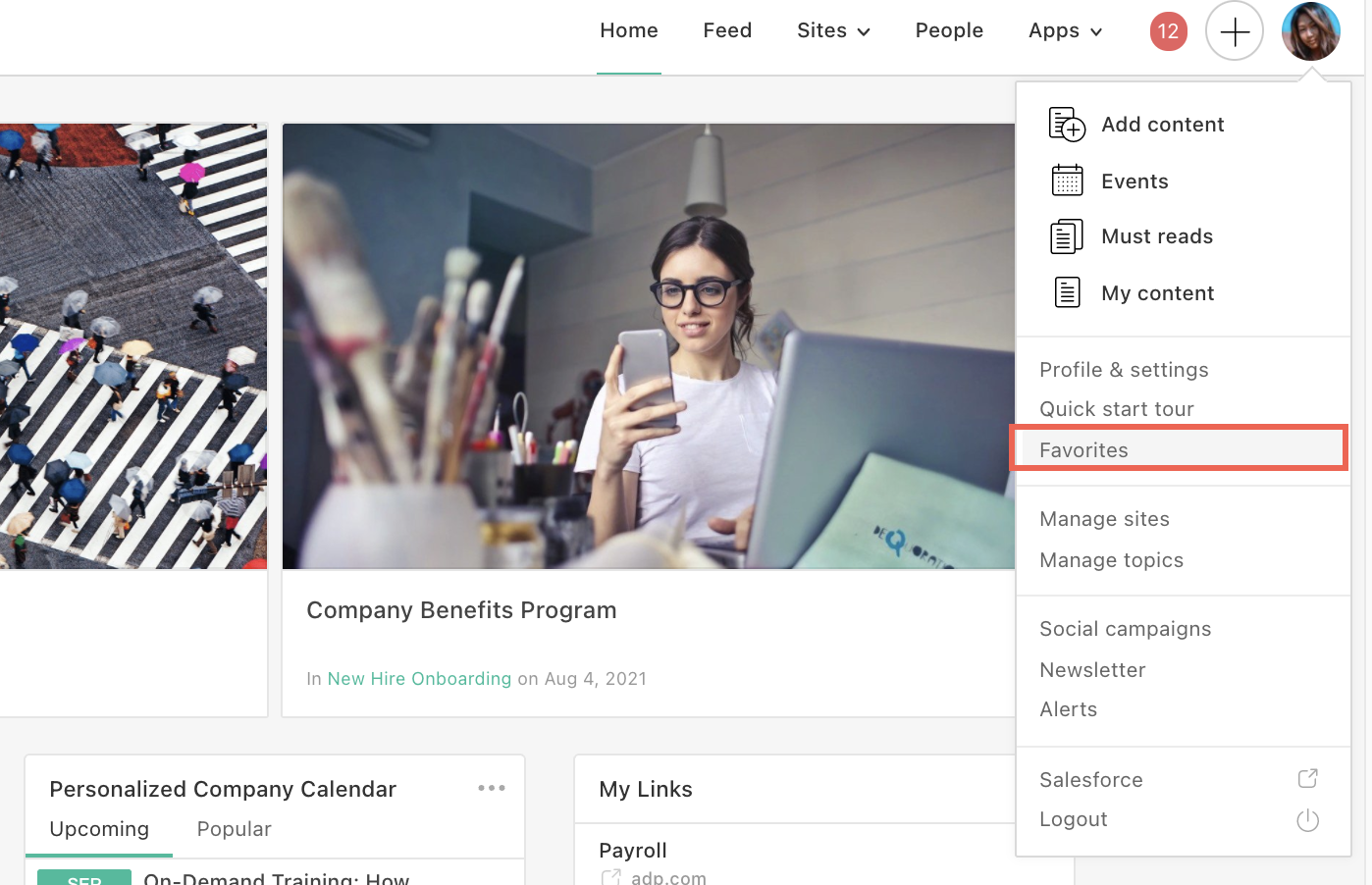
Task: Switch to the Popular calendar tab
Action: (234, 829)
